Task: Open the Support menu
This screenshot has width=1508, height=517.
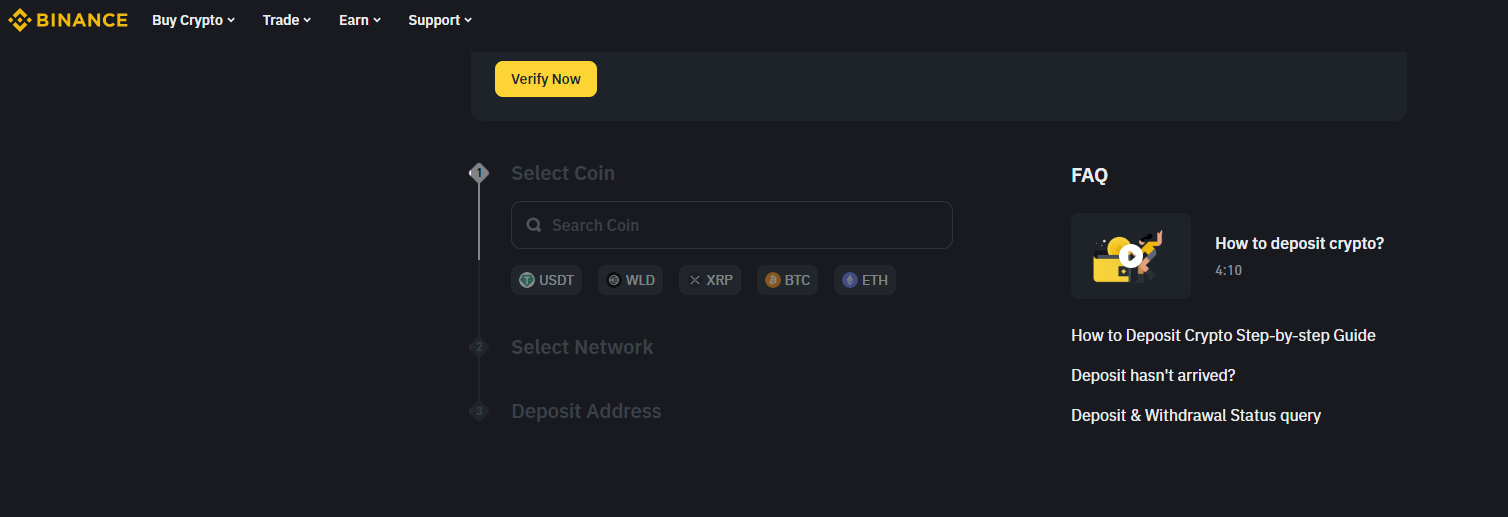Action: 440,20
